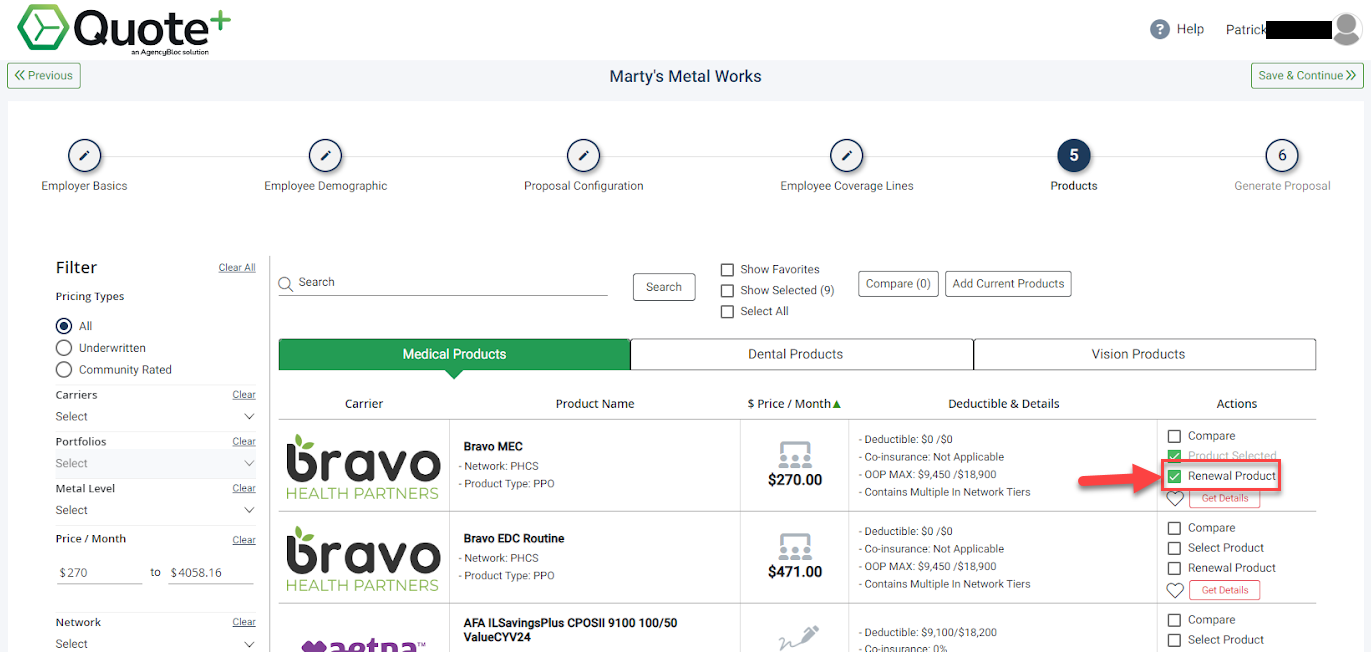Screen dimensions: 1371x652
Task: Click the $471.00 price value
Action: point(795,572)
